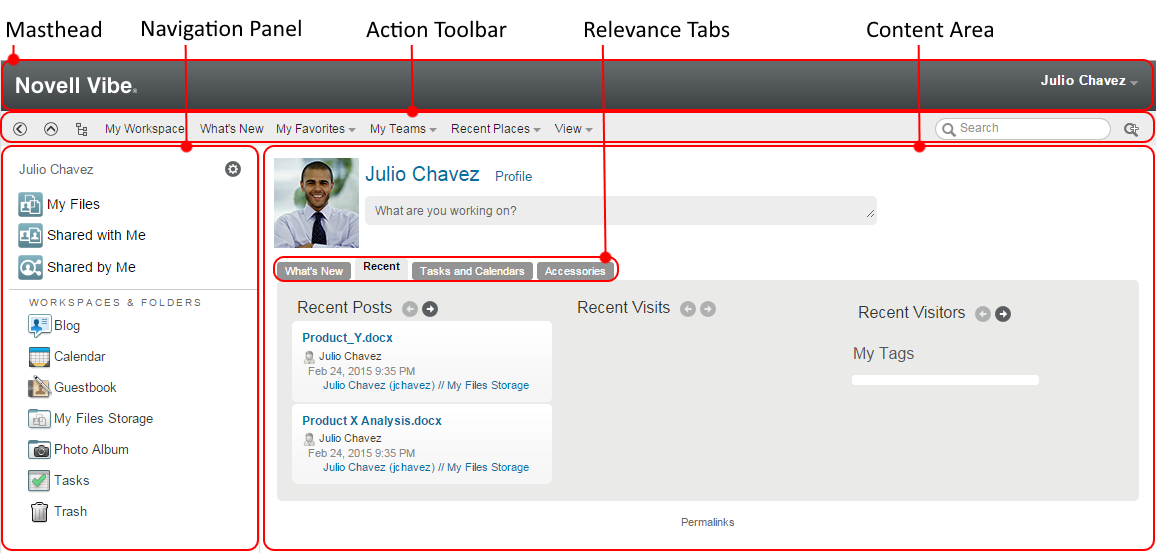This screenshot has height=553, width=1156.
Task: Switch to the What's New tab
Action: click(314, 271)
